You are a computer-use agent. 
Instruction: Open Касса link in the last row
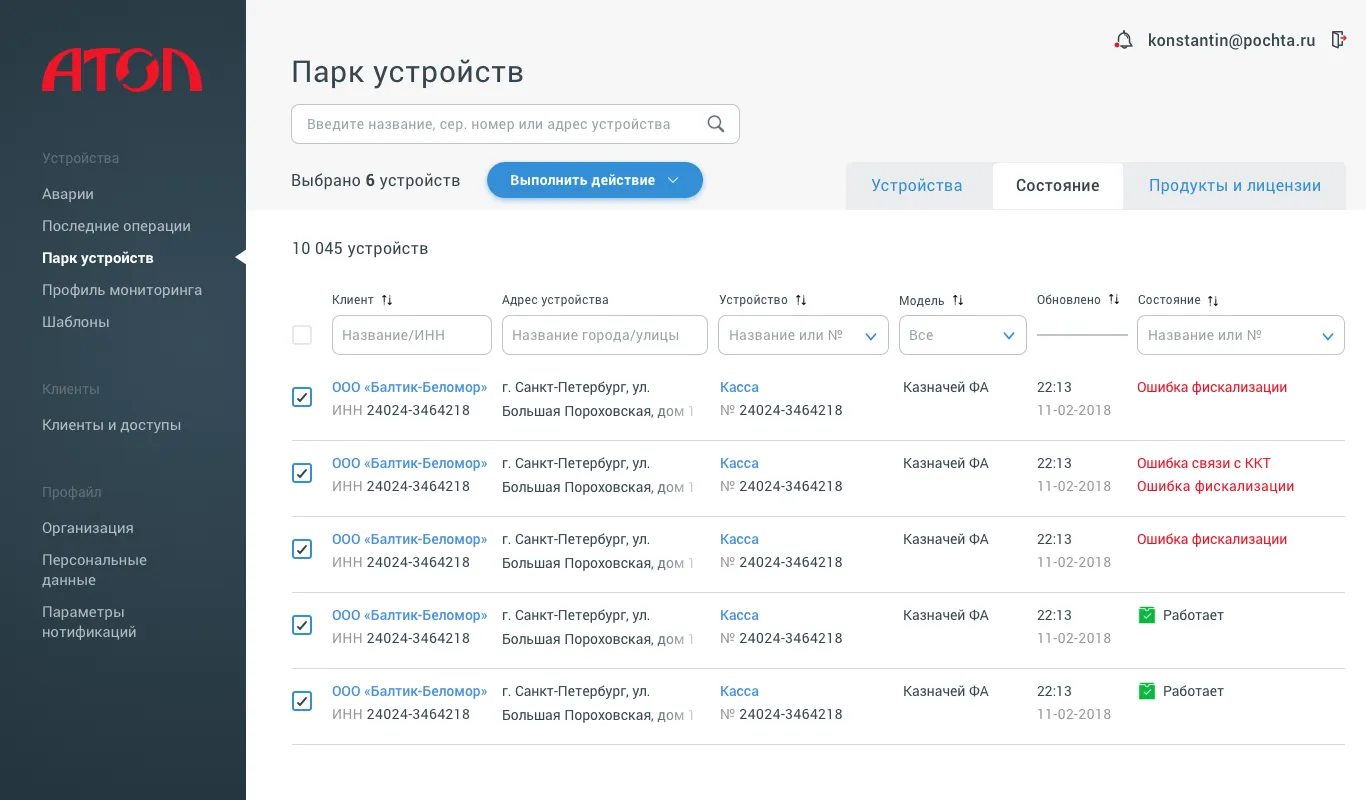tap(739, 691)
